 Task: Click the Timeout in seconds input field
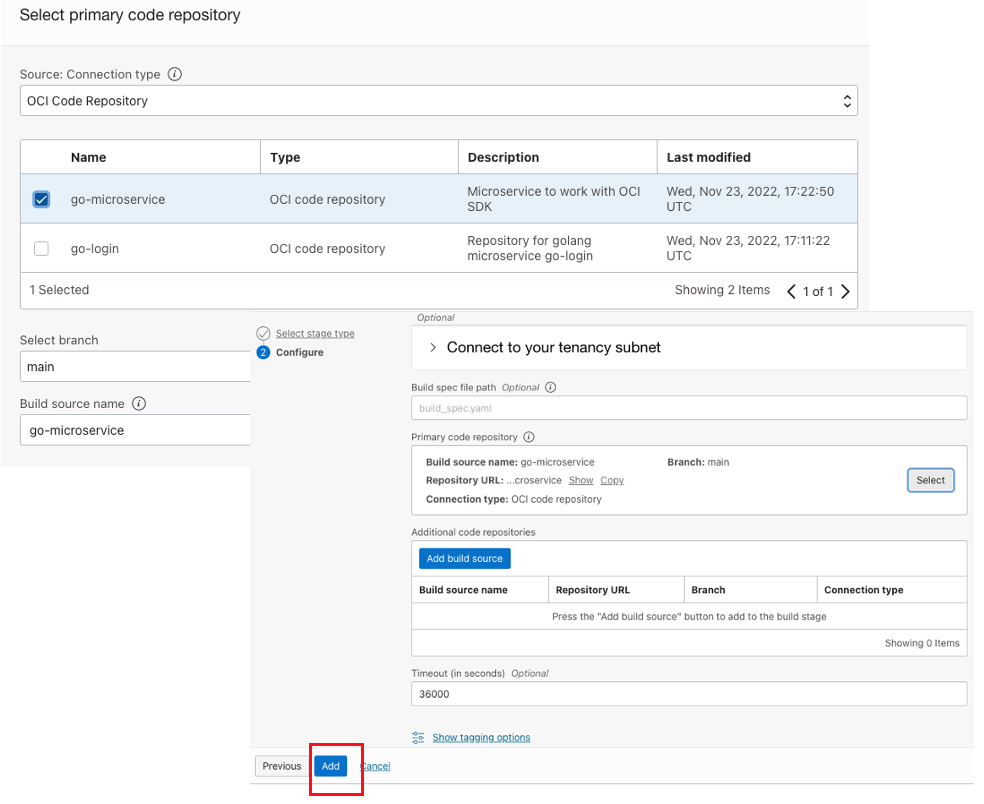690,693
